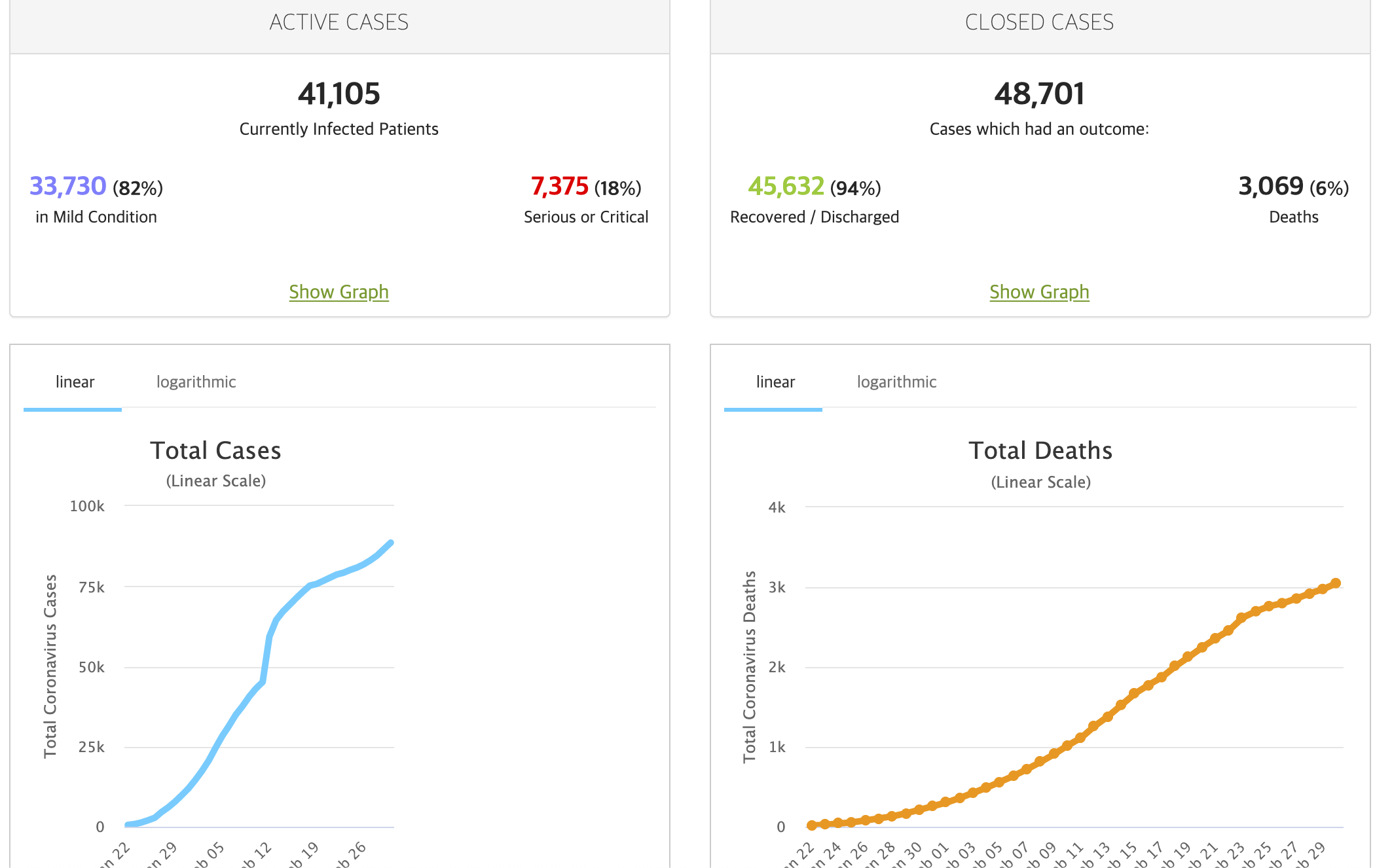Click the 33,730 mild condition number

68,187
